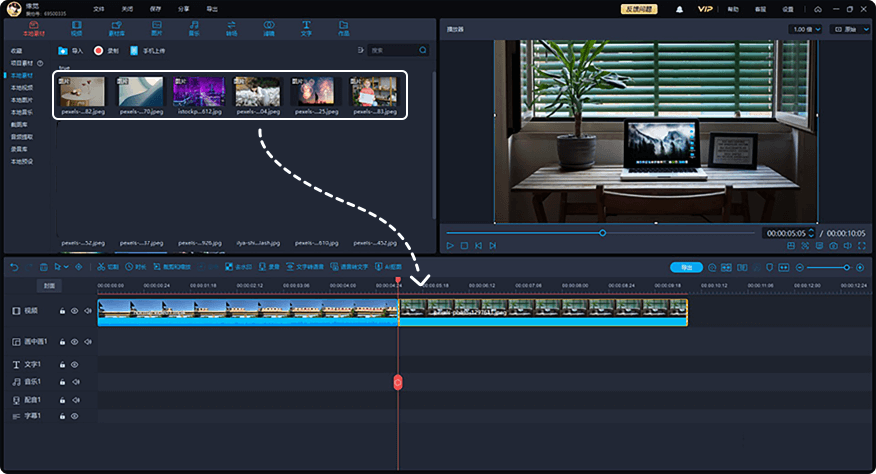The height and width of the screenshot is (474, 876).
Task: Click the blue 导出 export button
Action: coord(686,267)
